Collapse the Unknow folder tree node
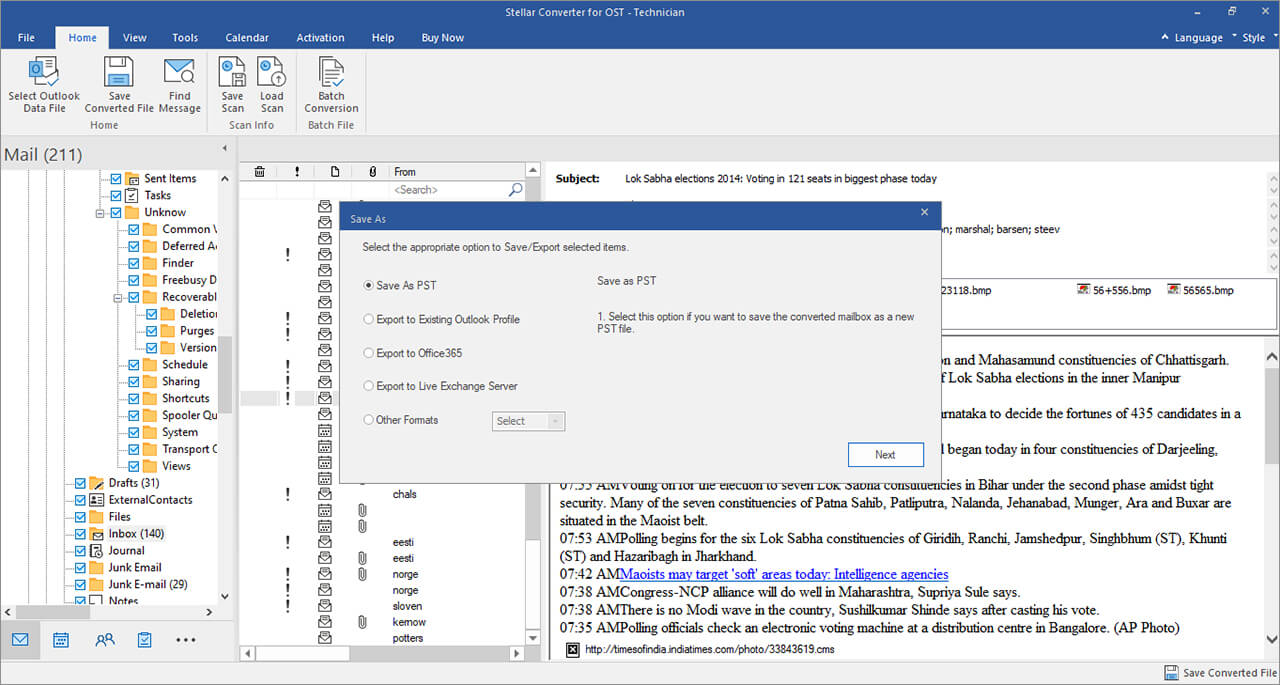This screenshot has height=685, width=1280. pyautogui.click(x=100, y=213)
